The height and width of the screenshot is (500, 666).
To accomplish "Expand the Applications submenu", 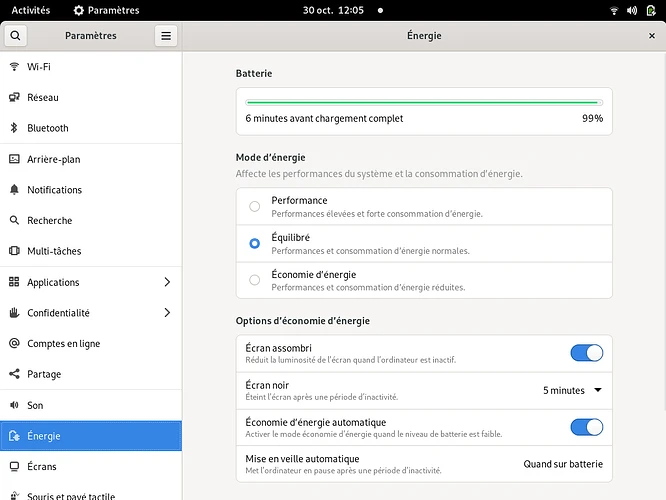I will click(167, 282).
